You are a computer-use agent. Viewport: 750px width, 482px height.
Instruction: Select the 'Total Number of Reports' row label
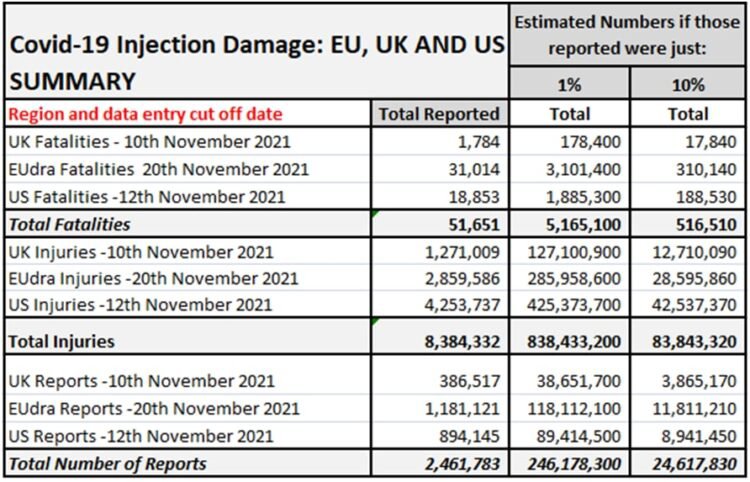coord(107,463)
